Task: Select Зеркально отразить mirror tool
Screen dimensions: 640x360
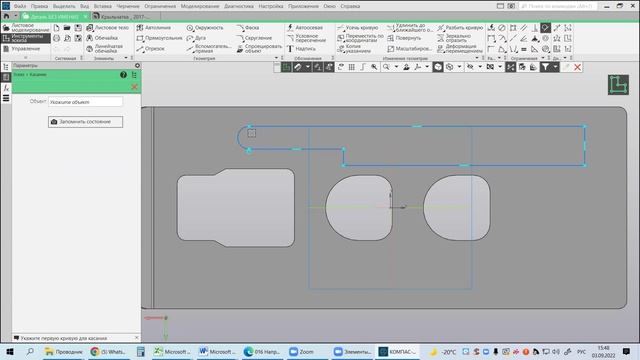Action: (x=454, y=38)
